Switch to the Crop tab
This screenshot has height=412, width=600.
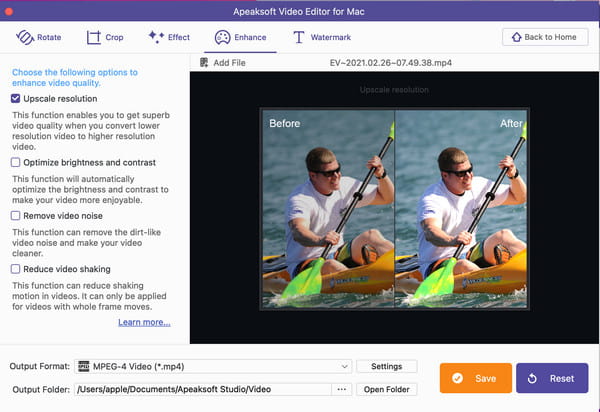(105, 37)
